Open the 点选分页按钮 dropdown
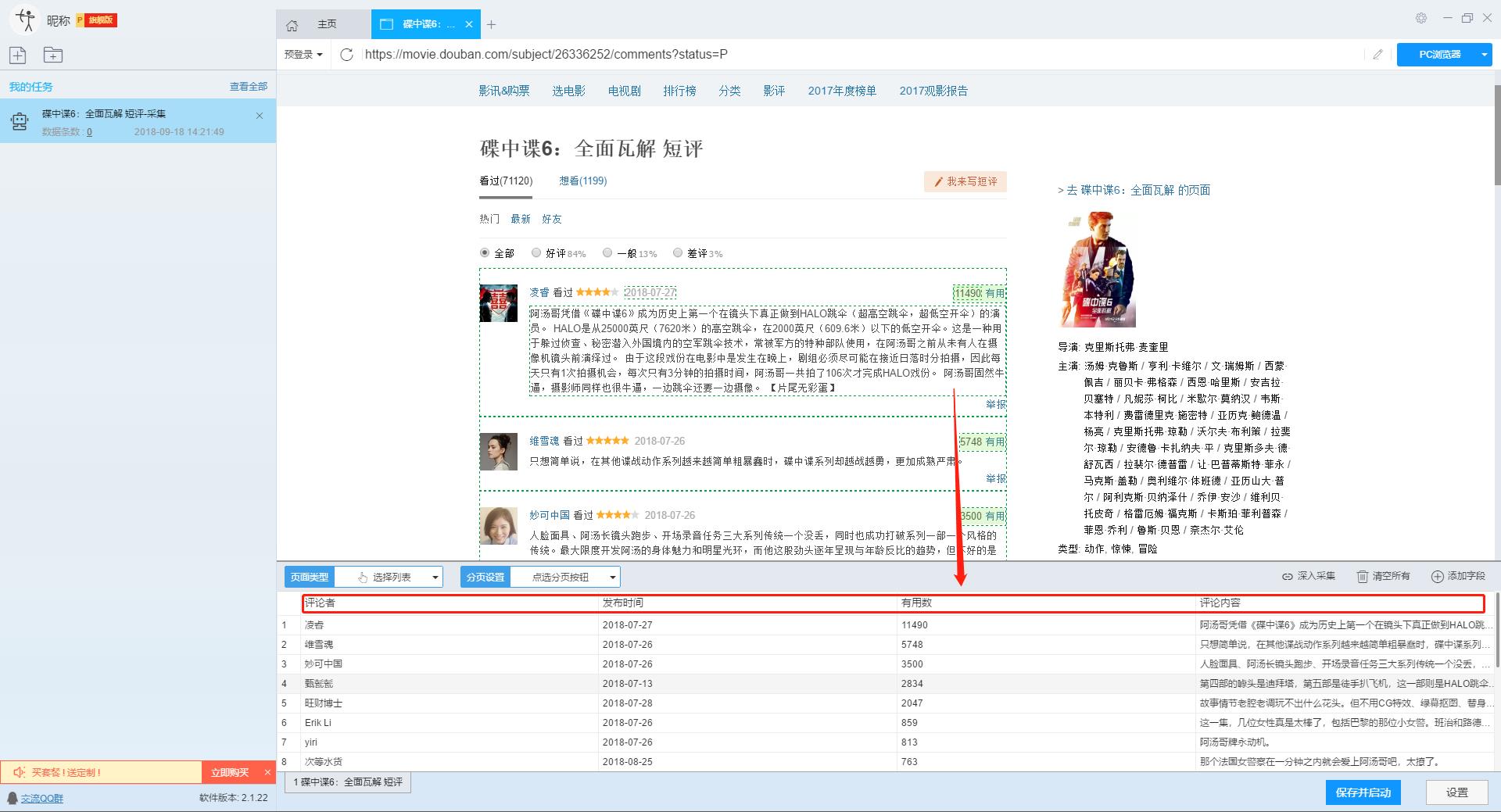 [565, 577]
